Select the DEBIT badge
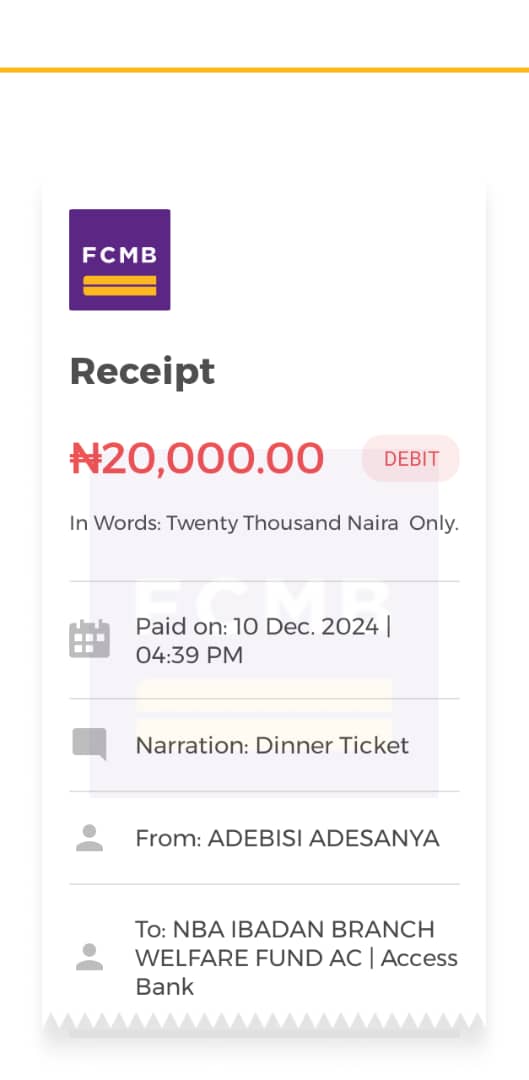This screenshot has width=529, height=1080. [x=411, y=459]
